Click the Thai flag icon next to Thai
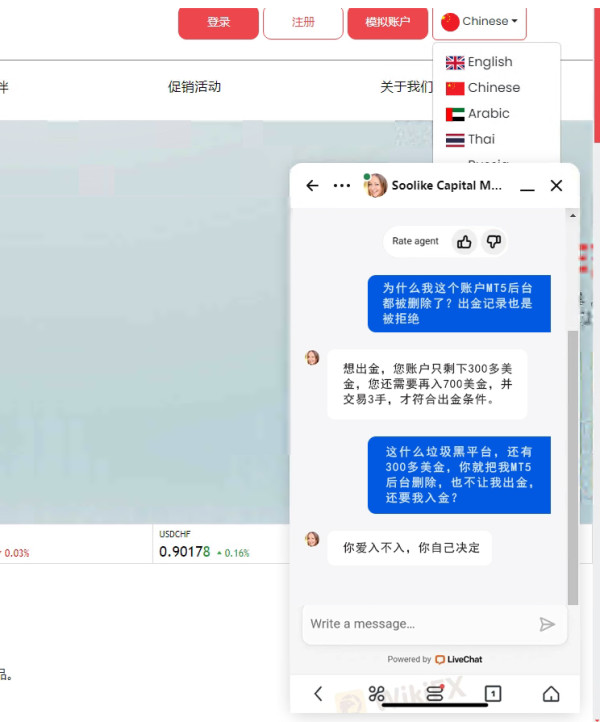This screenshot has width=600, height=722. pyautogui.click(x=455, y=140)
